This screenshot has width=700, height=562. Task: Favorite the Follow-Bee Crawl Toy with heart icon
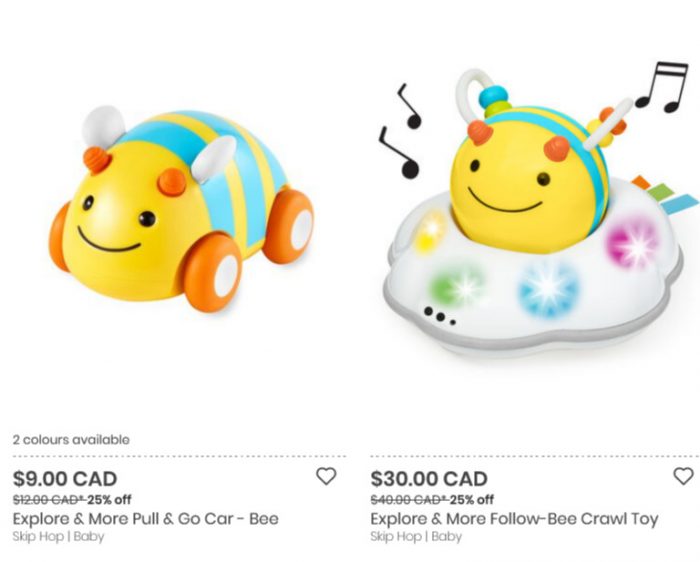click(x=683, y=476)
